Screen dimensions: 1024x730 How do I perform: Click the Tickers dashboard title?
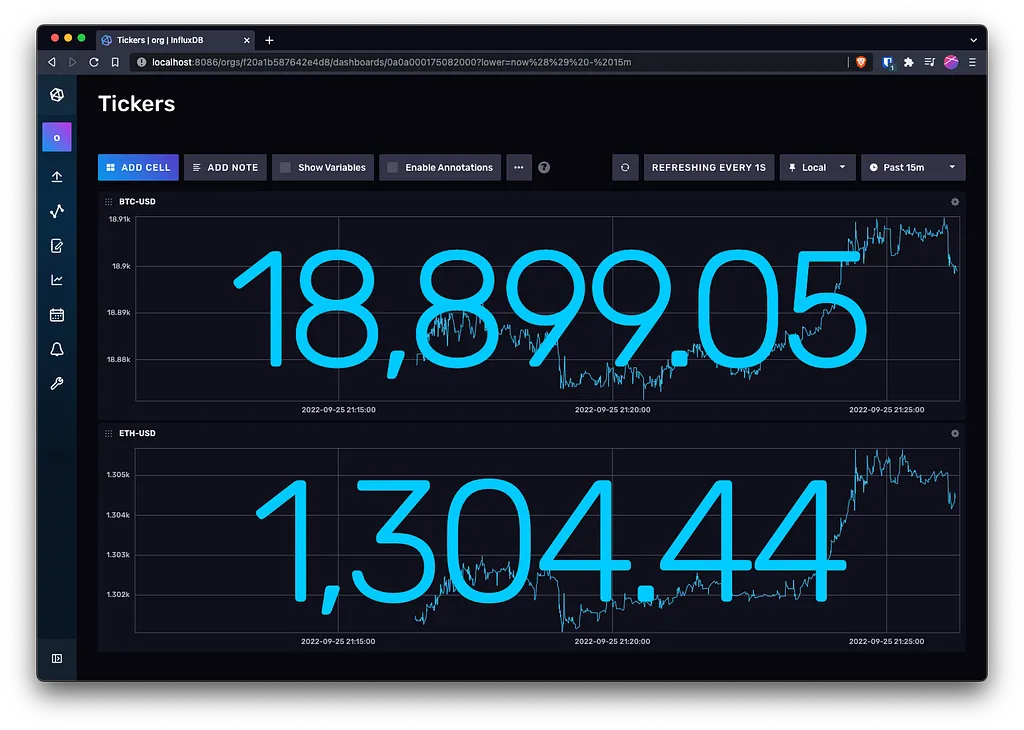pyautogui.click(x=136, y=104)
